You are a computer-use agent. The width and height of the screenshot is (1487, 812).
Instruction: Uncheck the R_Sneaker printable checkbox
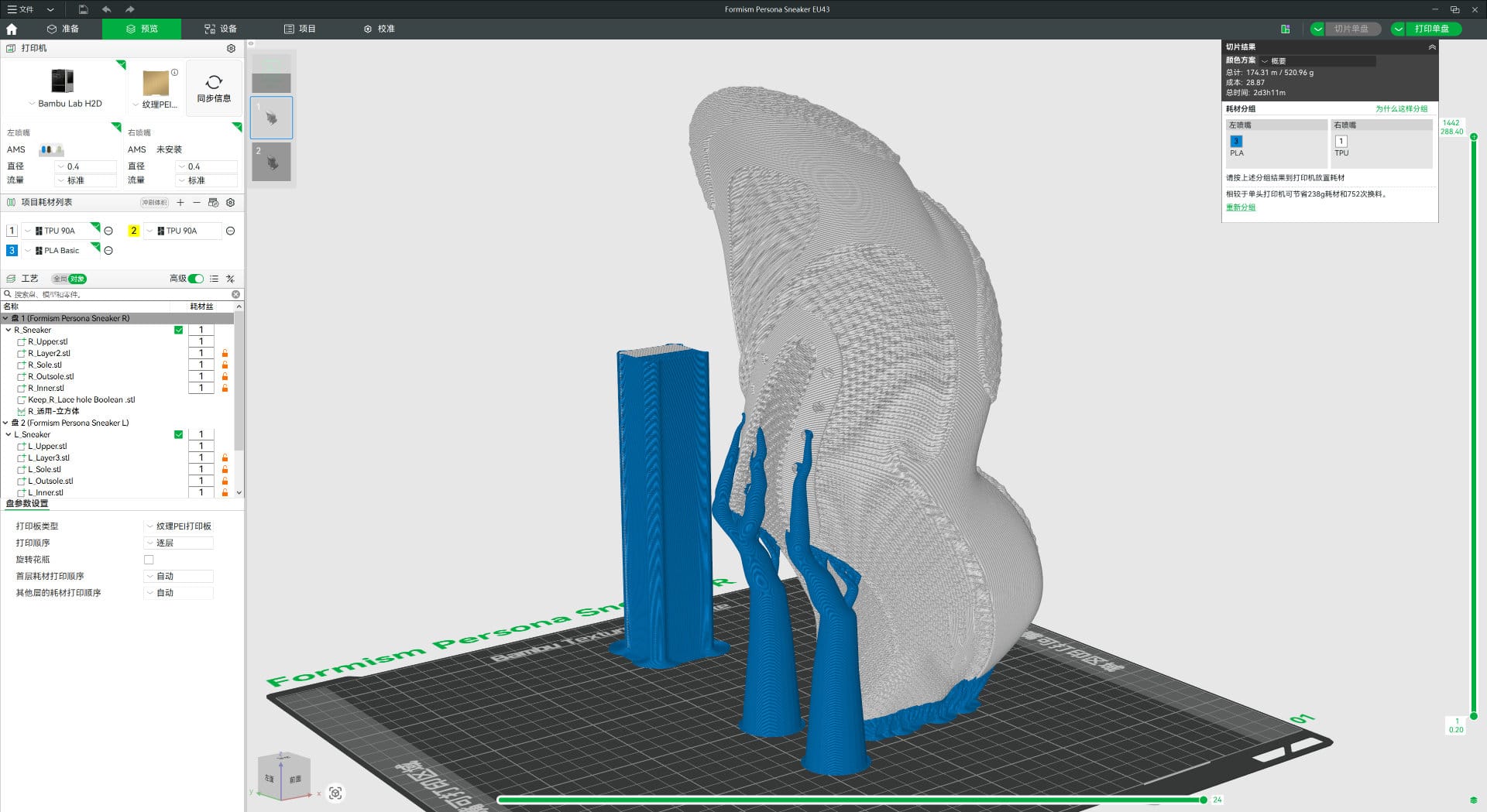coord(179,330)
